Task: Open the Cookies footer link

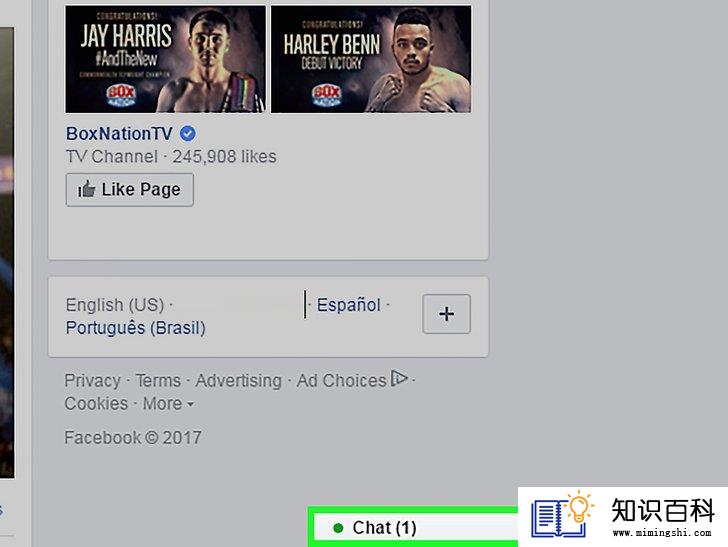Action: click(x=96, y=404)
